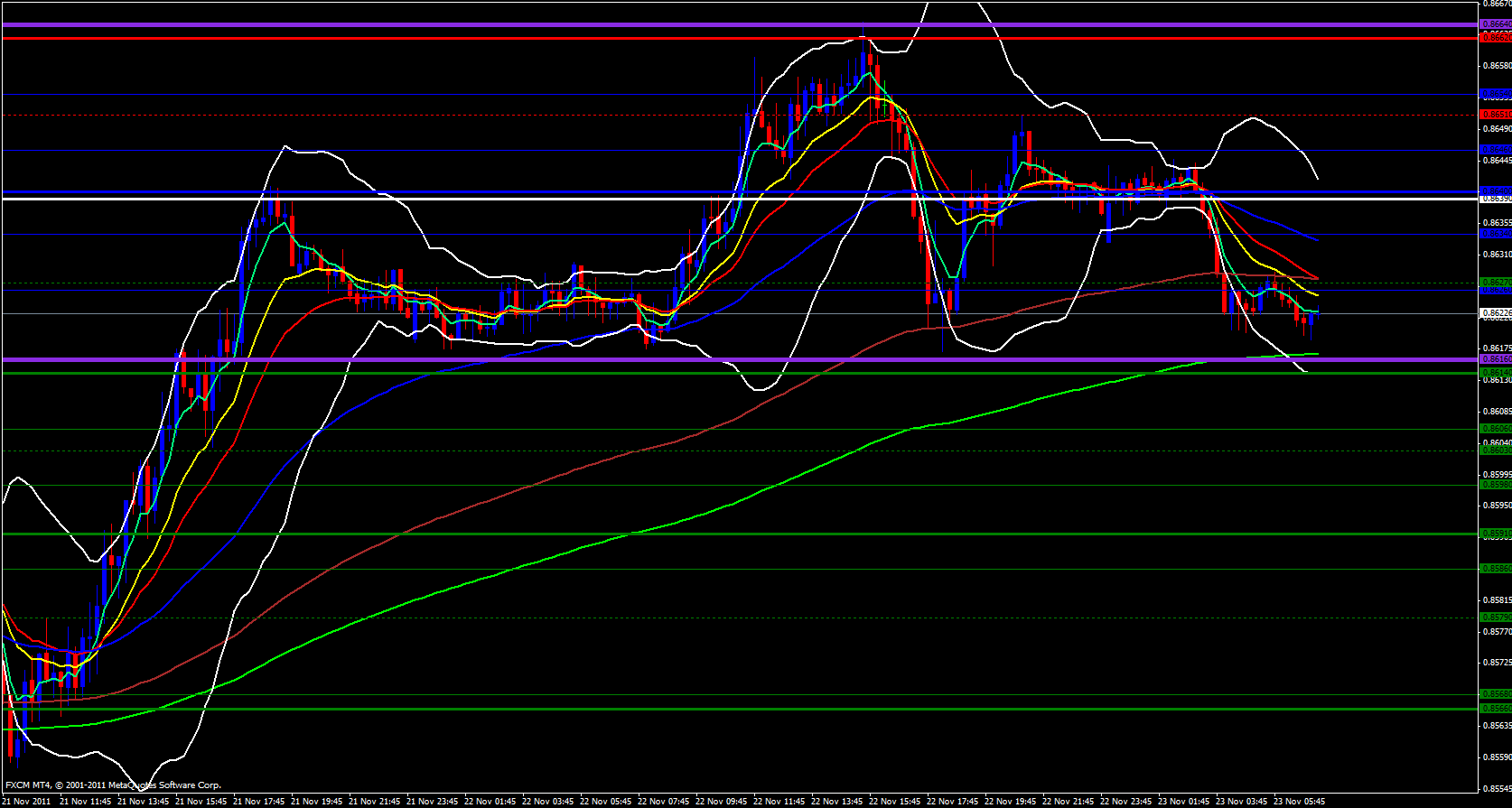
Task: Click the 21 Nov 2011 date label
Action: [27, 801]
